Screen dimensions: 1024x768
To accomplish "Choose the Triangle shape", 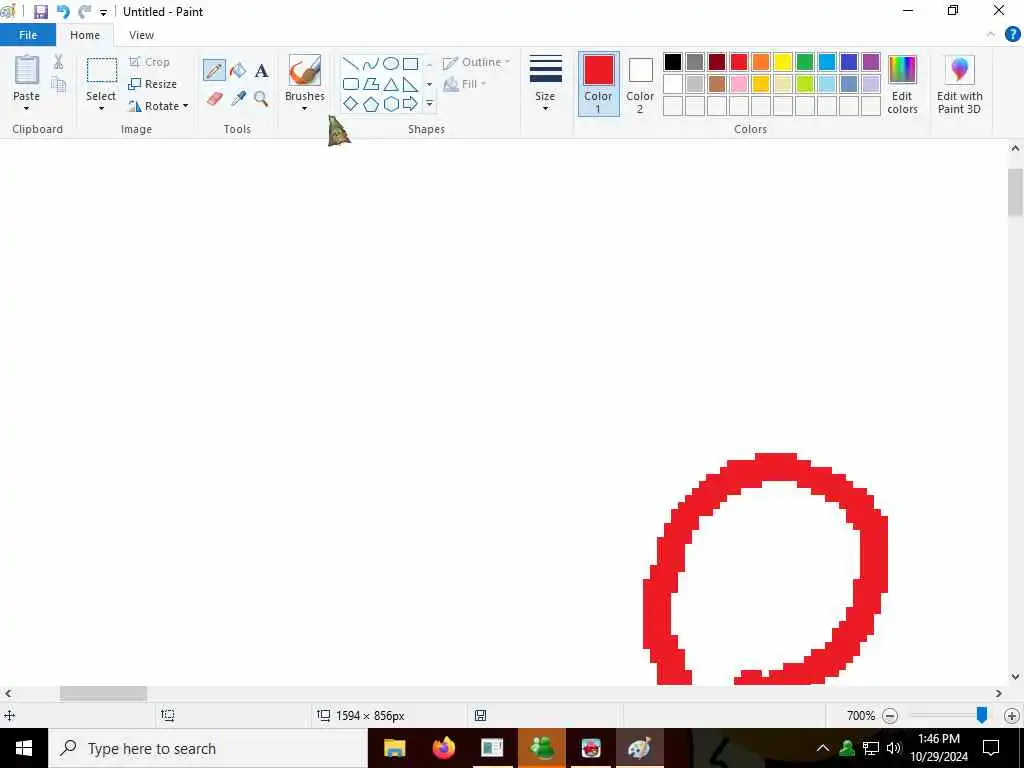I will click(391, 84).
